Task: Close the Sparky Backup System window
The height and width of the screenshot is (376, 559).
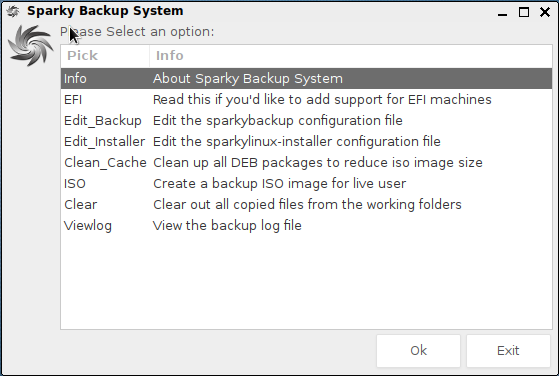Action: click(545, 12)
